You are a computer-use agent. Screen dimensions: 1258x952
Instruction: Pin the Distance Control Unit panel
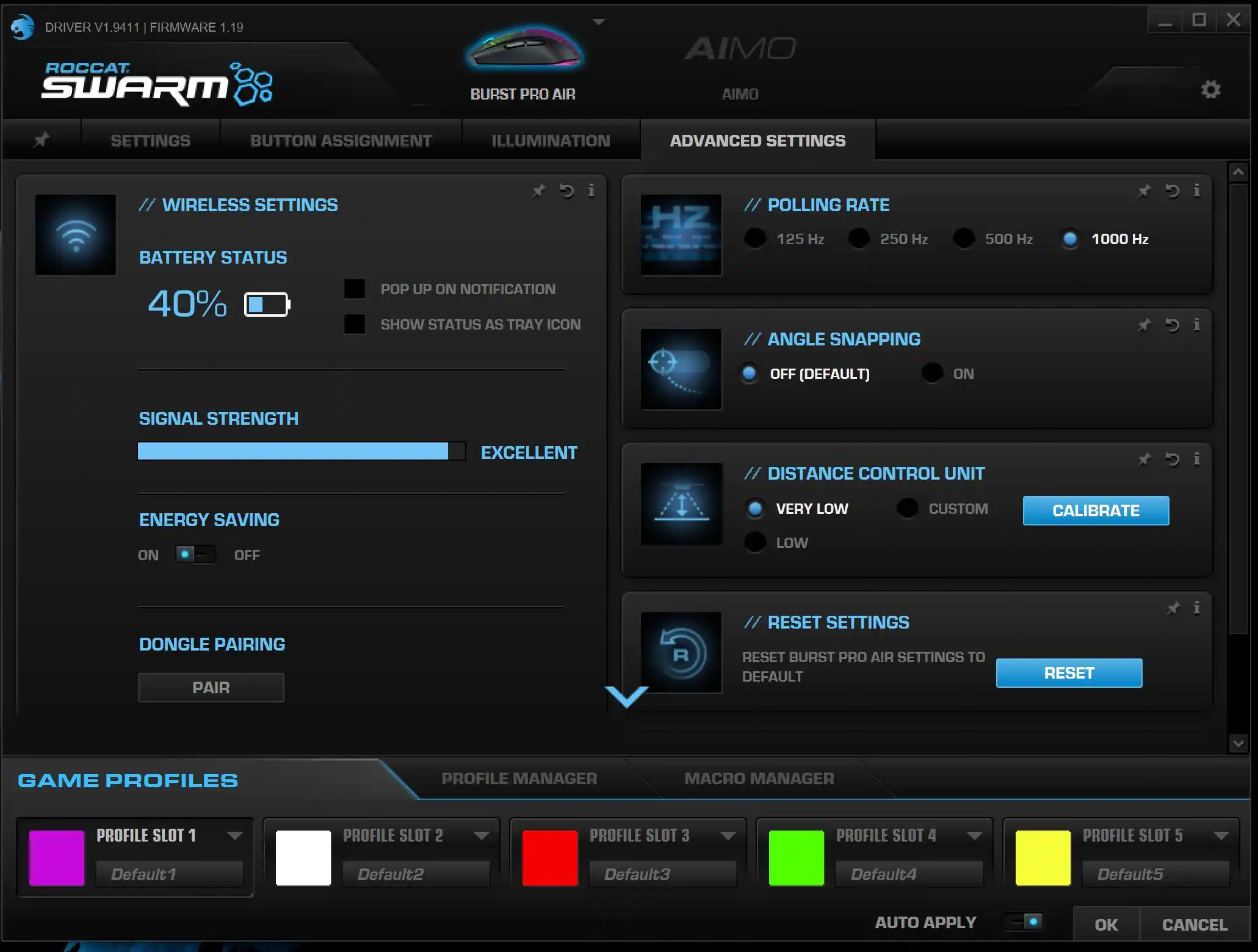tap(1144, 459)
